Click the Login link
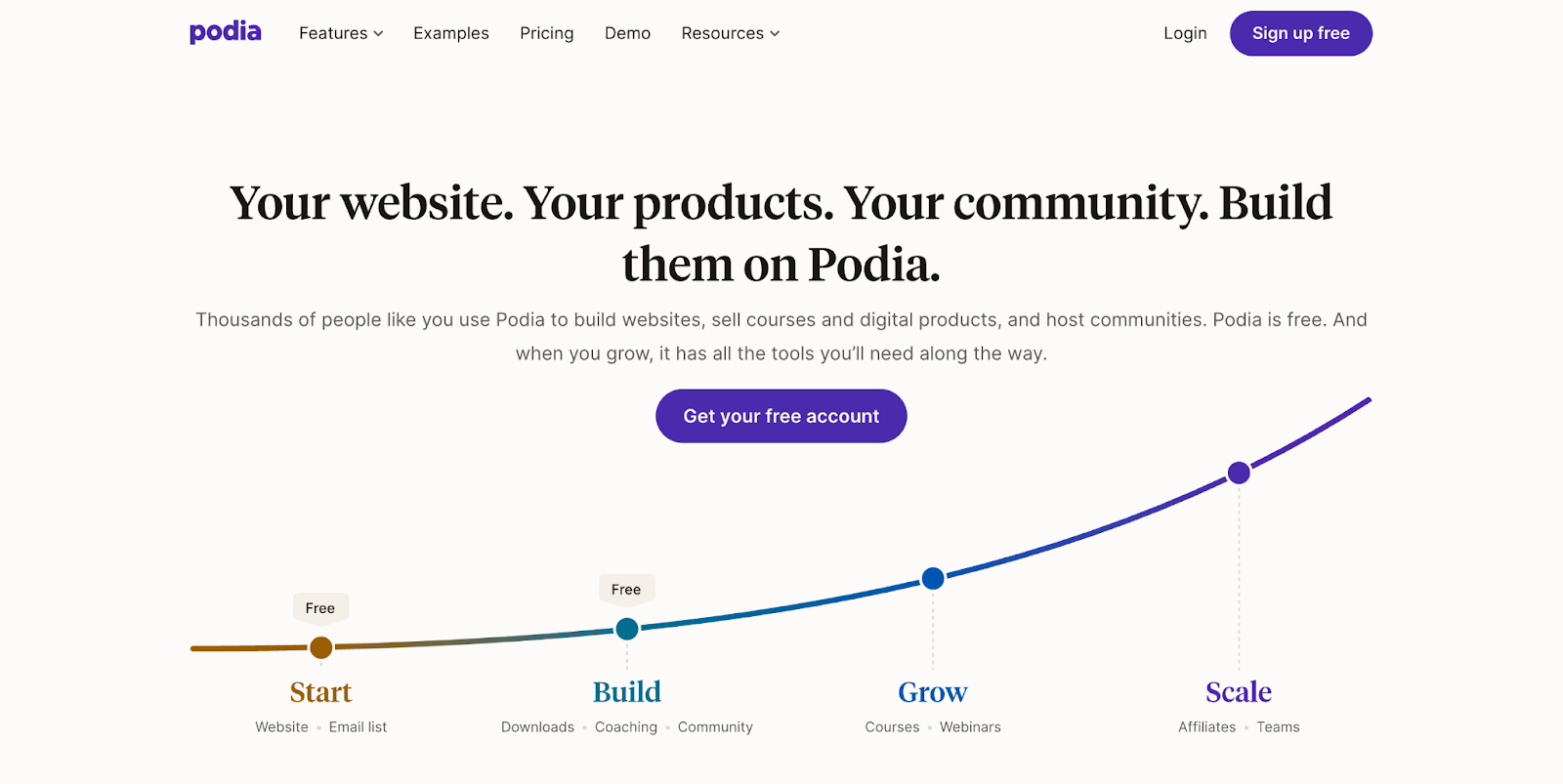Viewport: 1563px width, 784px height. [x=1185, y=33]
